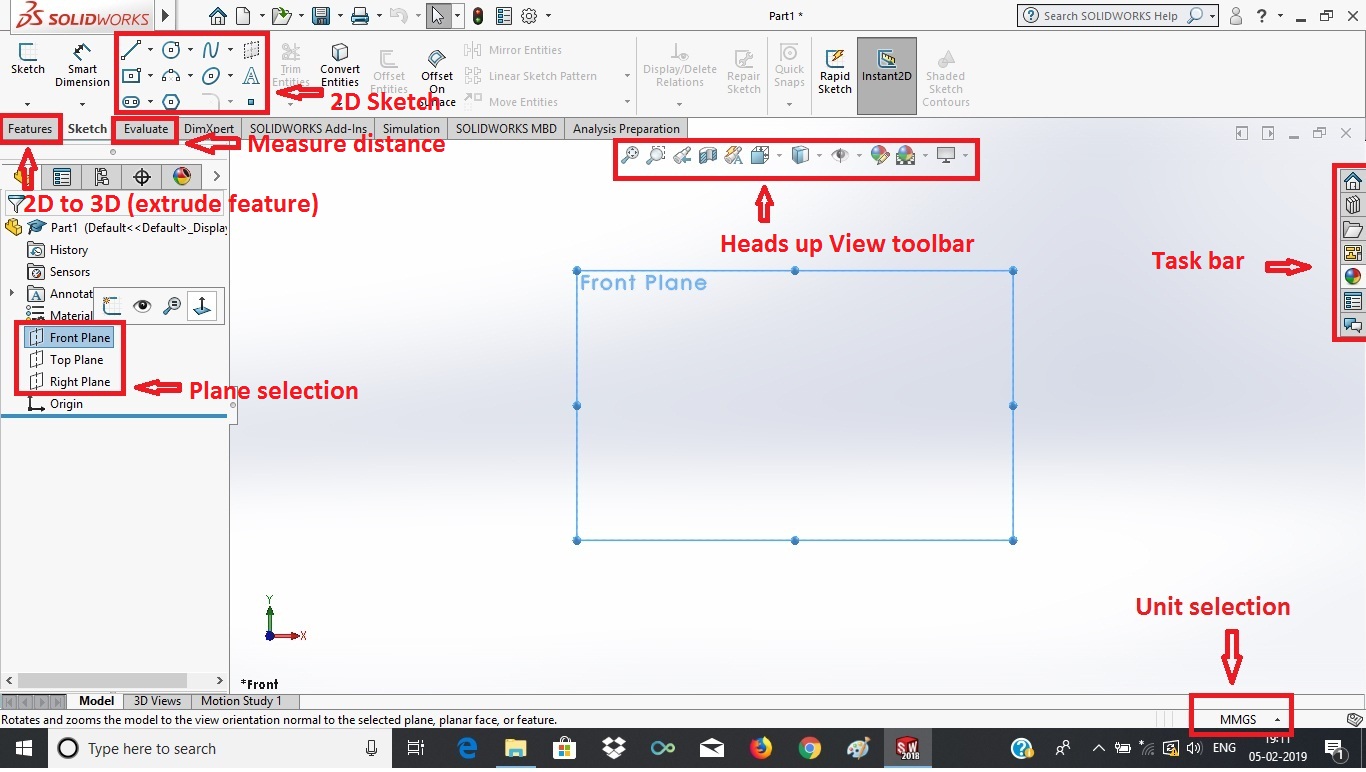Expand the Annotations tree node
1366x772 pixels.
12,294
